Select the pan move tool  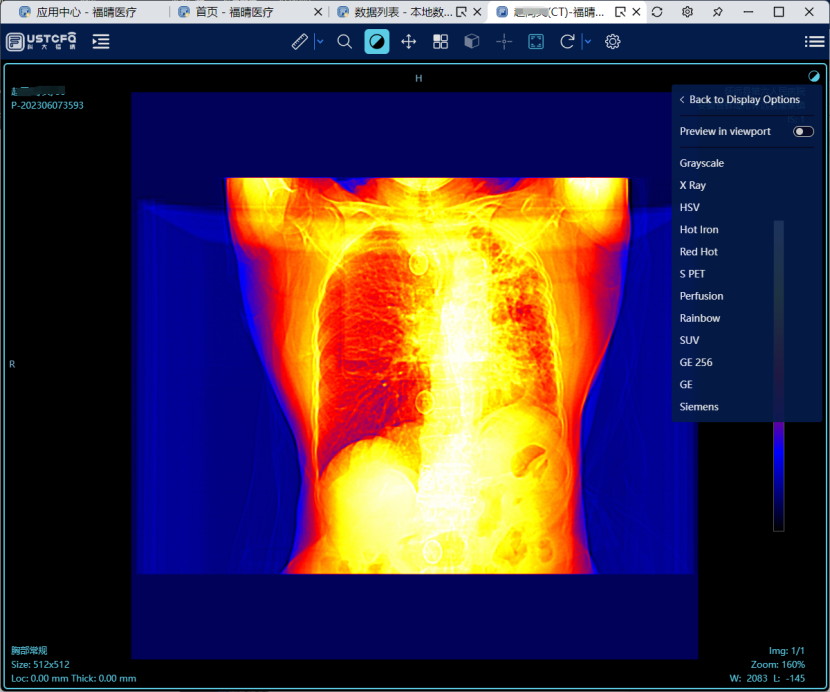tap(408, 42)
